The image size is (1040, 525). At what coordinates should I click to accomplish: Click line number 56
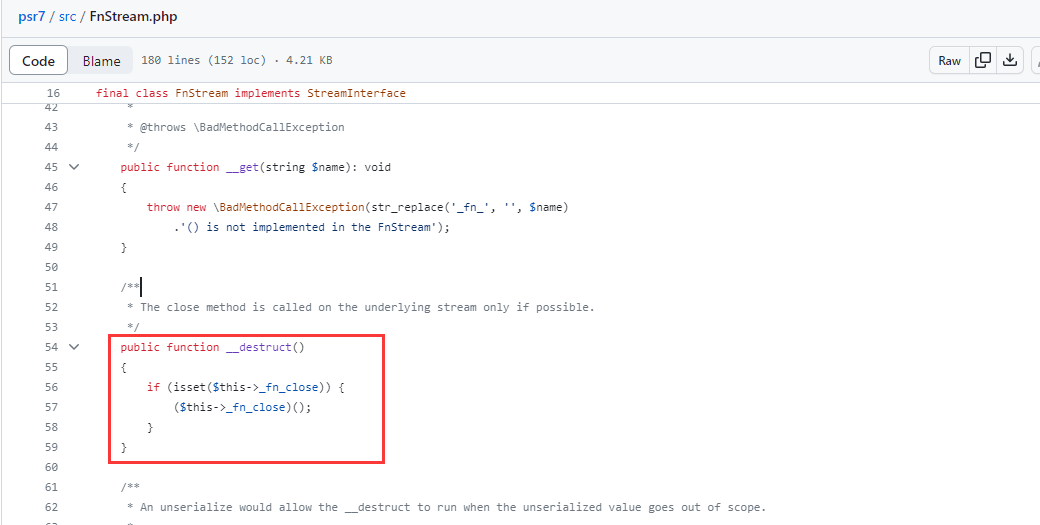(x=51, y=387)
